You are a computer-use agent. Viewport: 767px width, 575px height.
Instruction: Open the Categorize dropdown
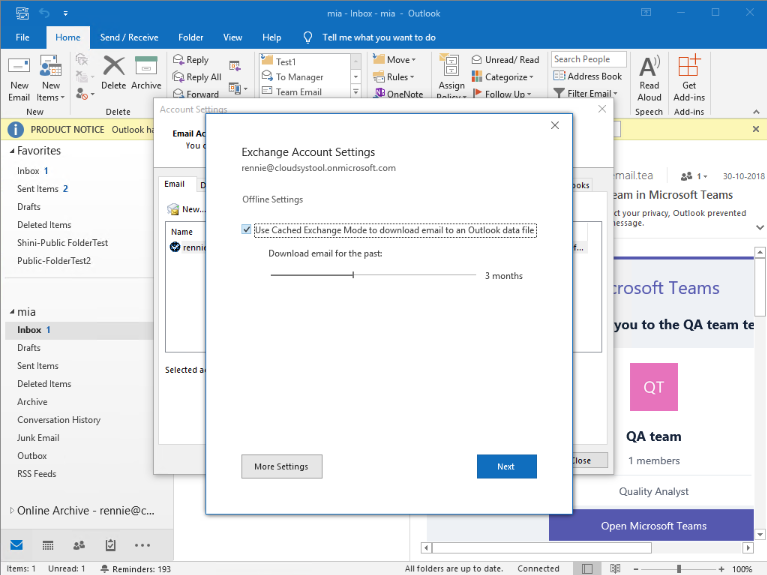[x=503, y=77]
